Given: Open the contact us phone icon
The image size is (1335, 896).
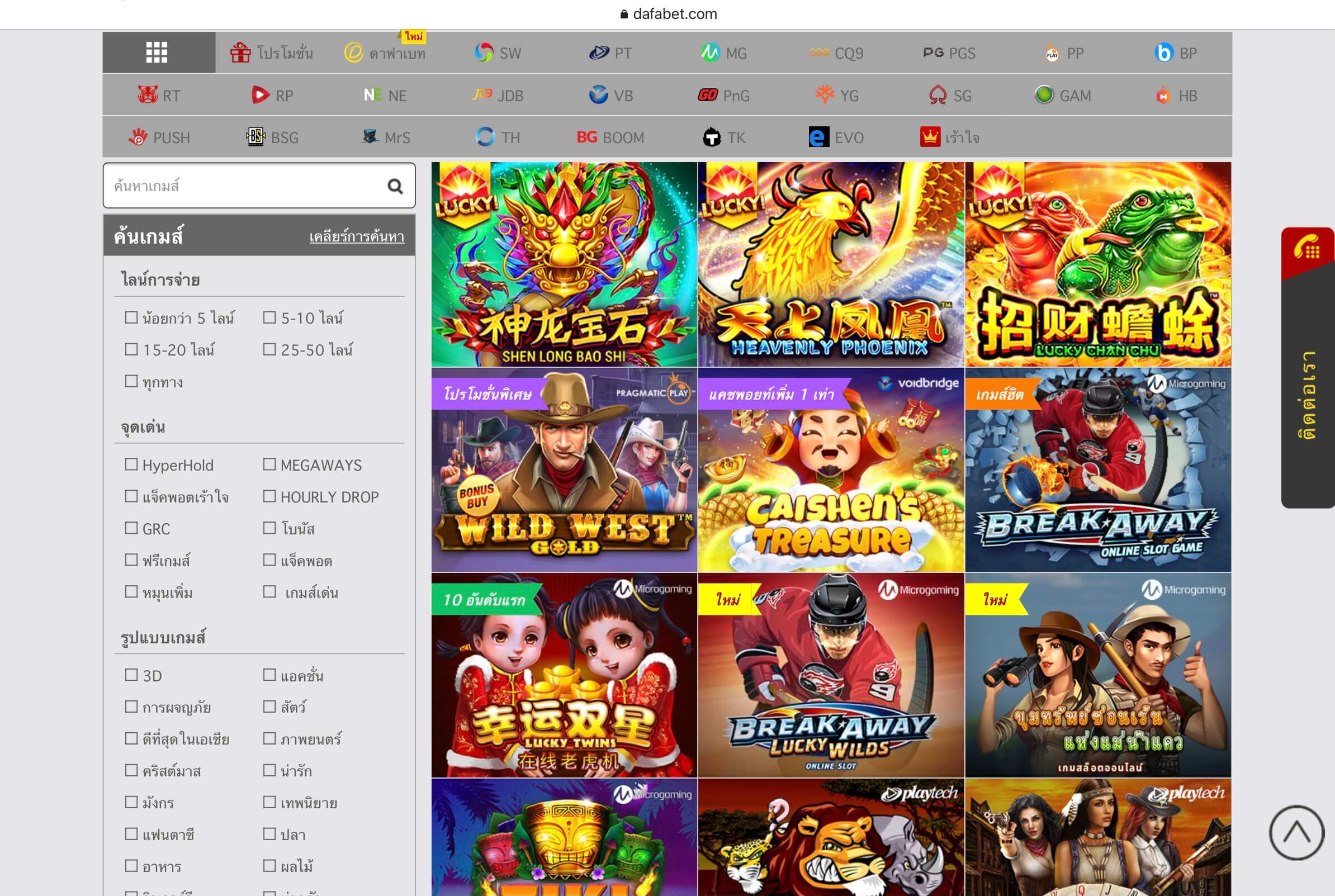Looking at the screenshot, I should pyautogui.click(x=1307, y=250).
